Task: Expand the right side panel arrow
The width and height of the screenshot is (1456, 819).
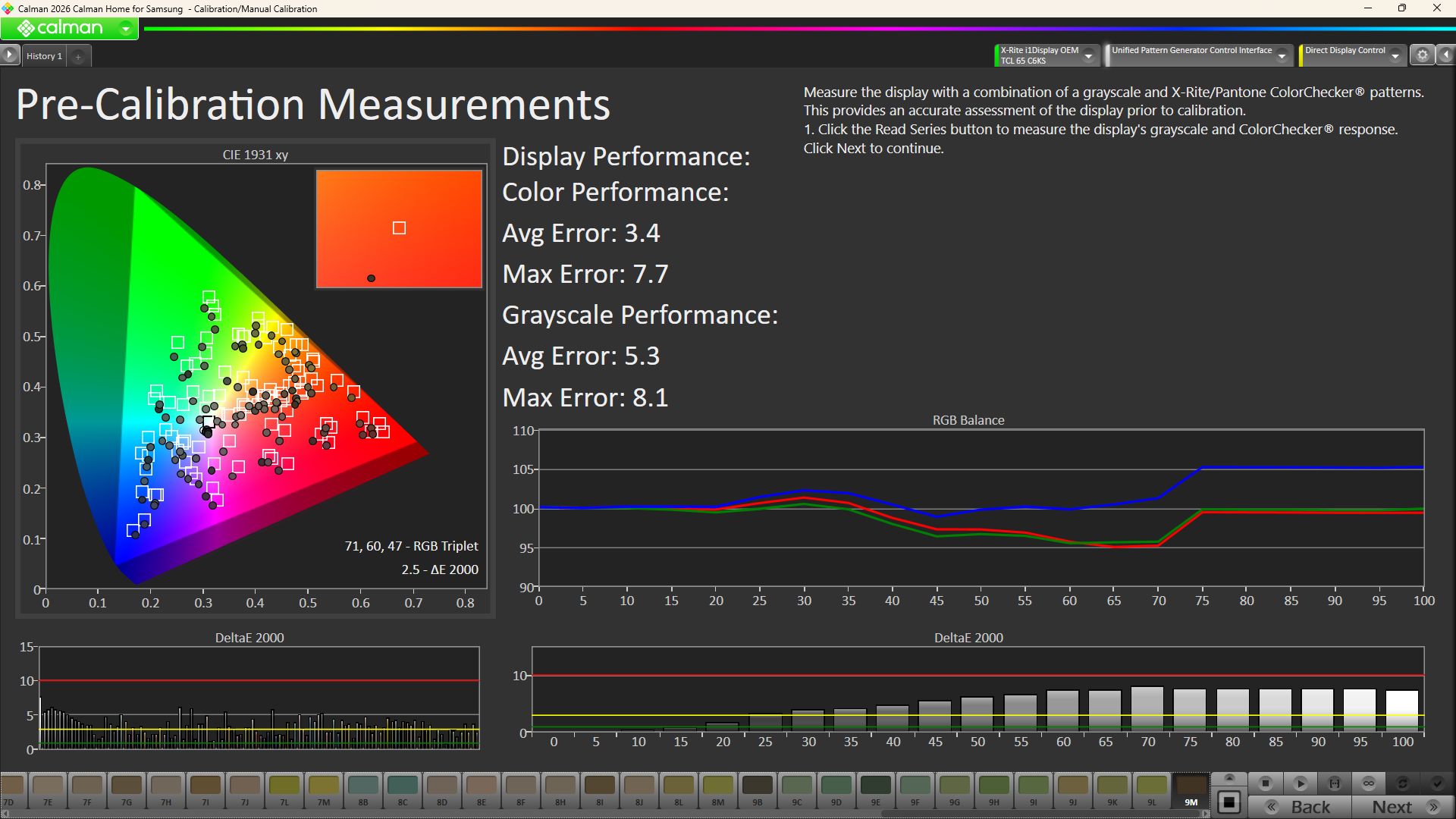Action: tap(1446, 55)
